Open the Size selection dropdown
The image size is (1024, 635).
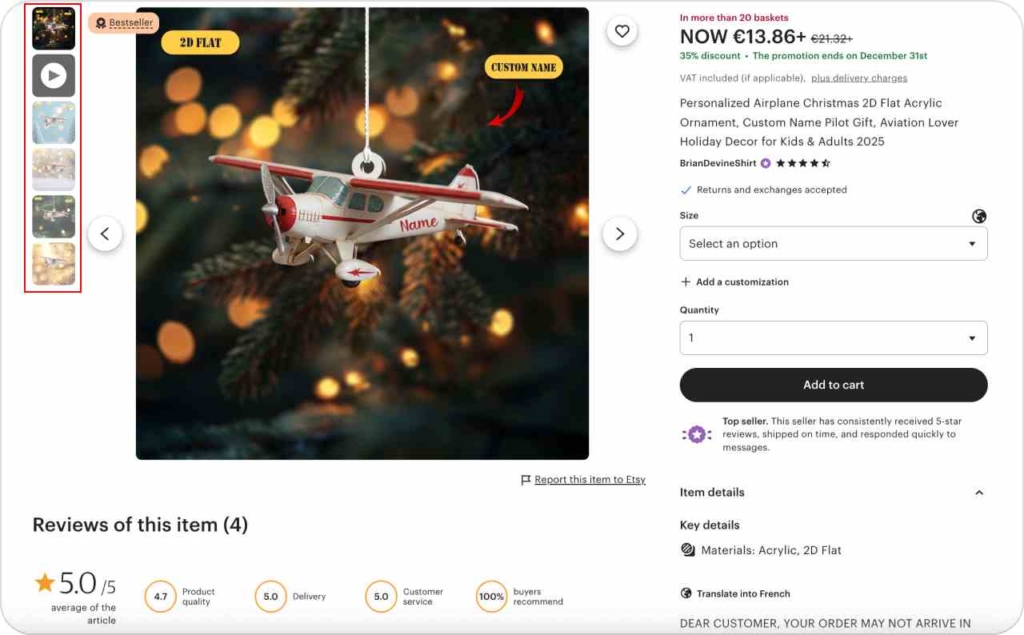point(832,243)
